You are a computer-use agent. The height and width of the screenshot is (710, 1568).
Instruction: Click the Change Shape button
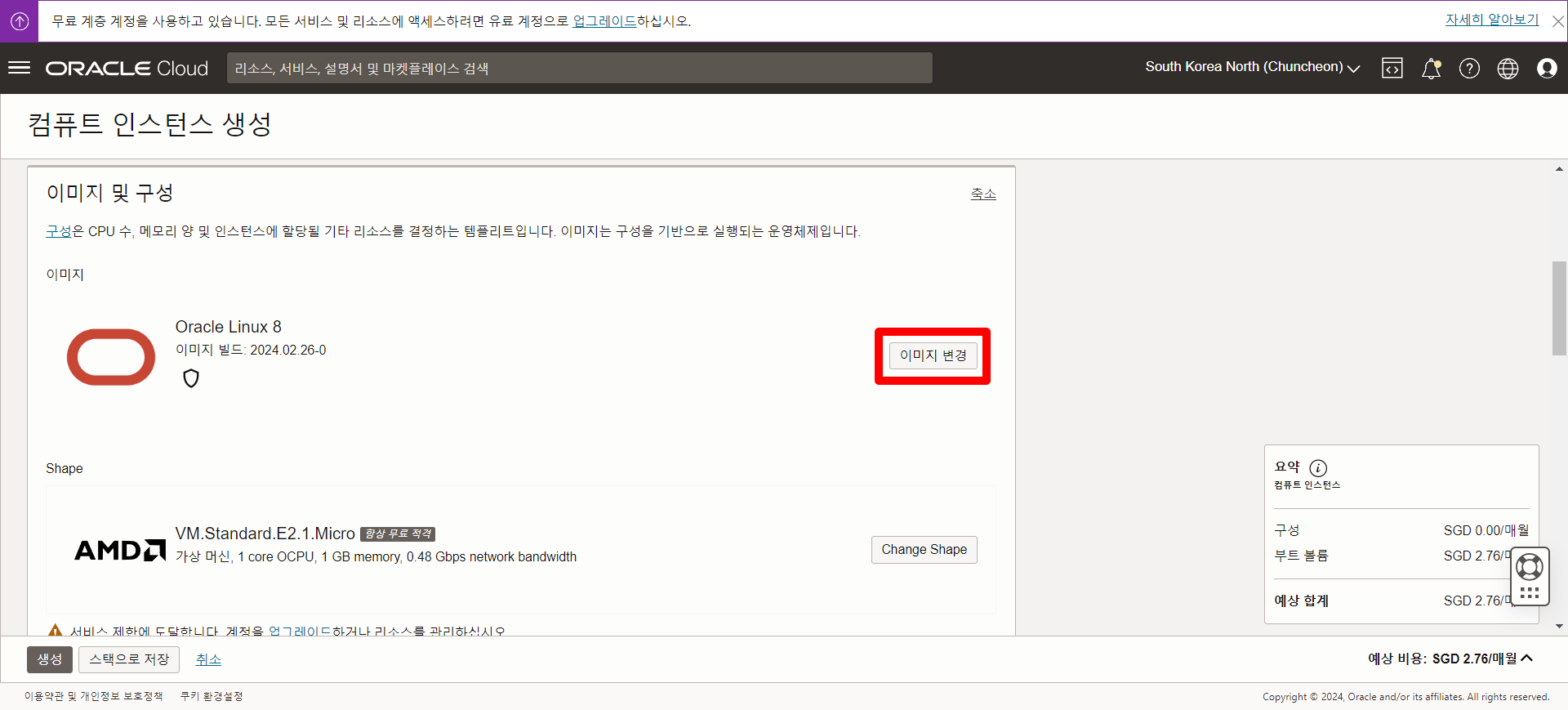coord(924,550)
